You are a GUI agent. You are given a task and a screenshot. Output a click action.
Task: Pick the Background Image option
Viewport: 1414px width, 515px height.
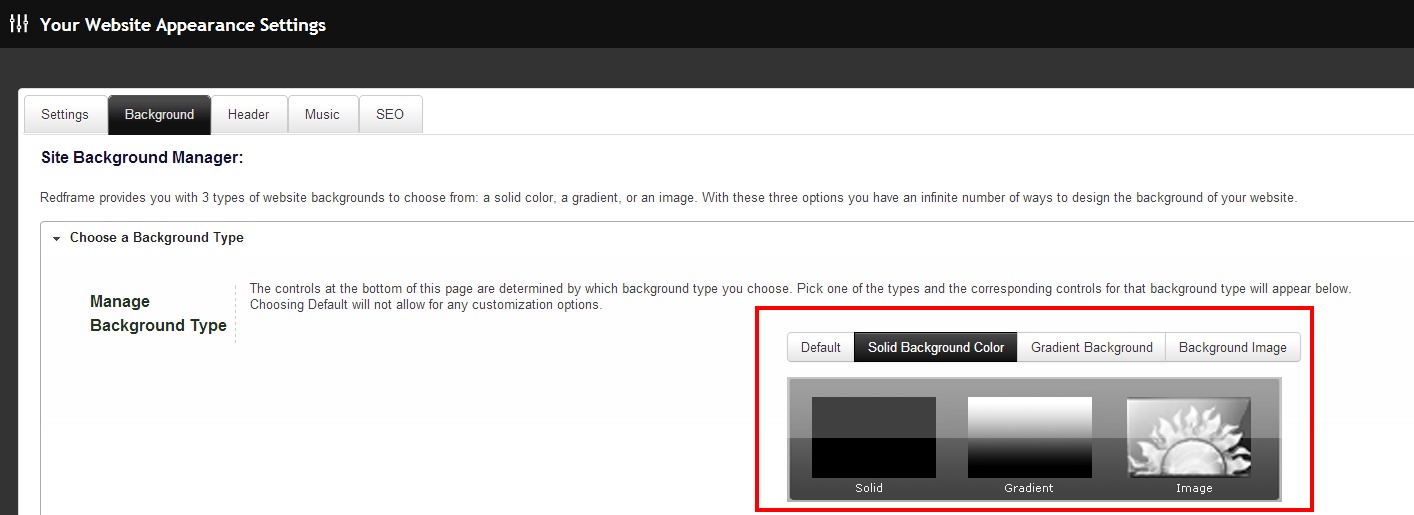coord(1232,348)
